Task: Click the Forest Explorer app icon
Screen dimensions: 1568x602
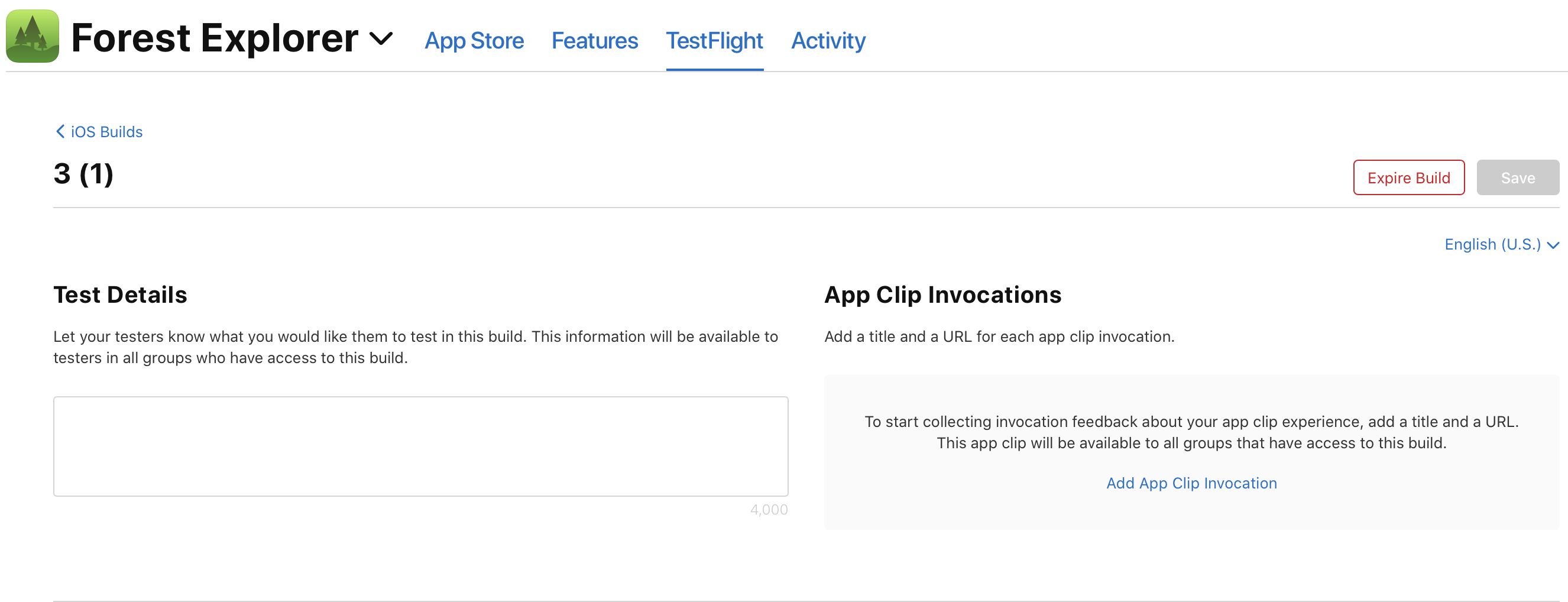Action: click(32, 38)
